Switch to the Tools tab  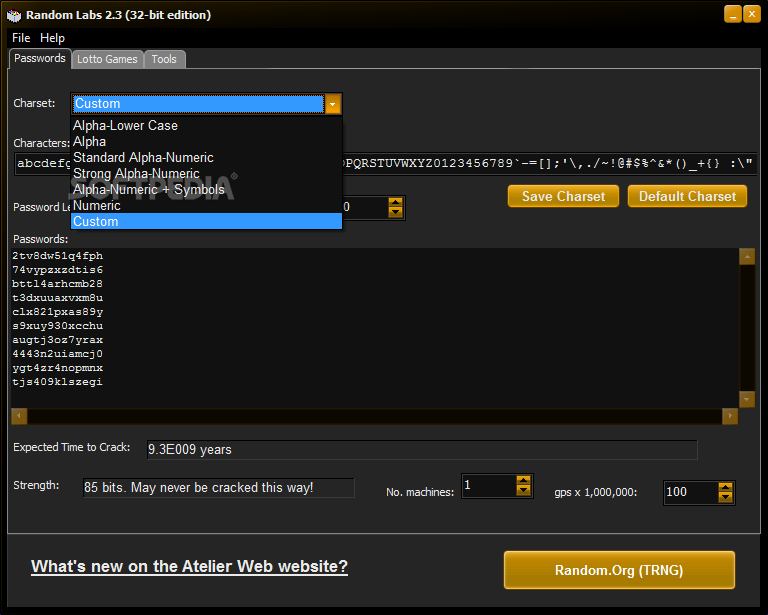[164, 59]
